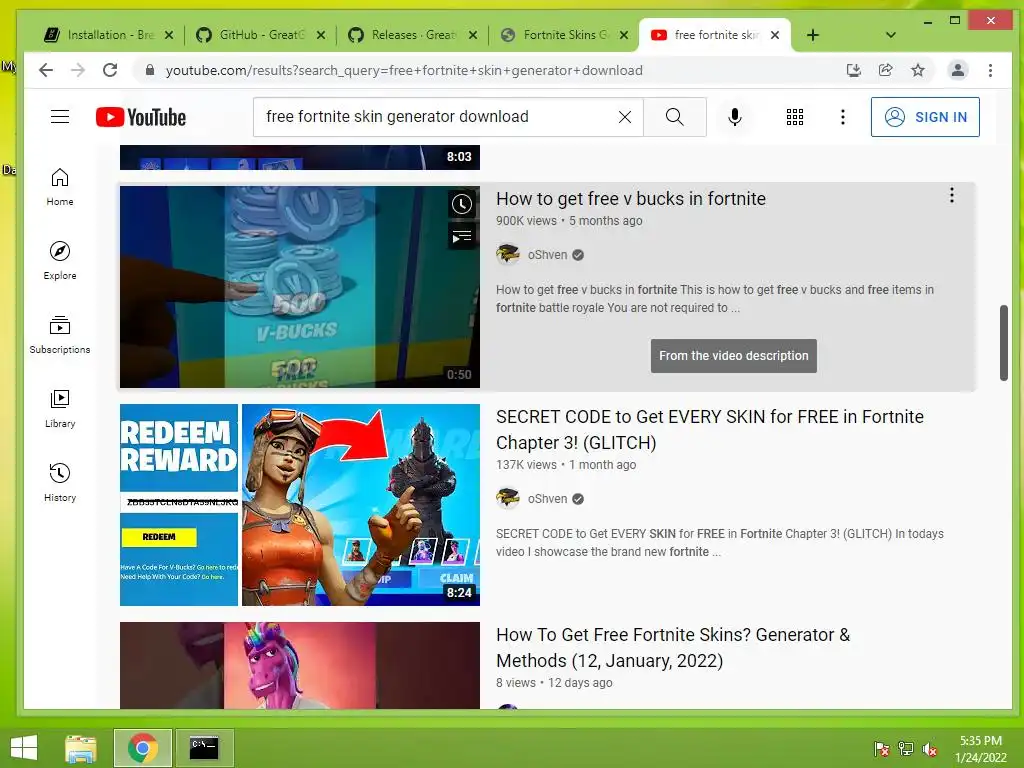Open Subscriptions in the sidebar
This screenshot has width=1024, height=768.
pyautogui.click(x=60, y=335)
